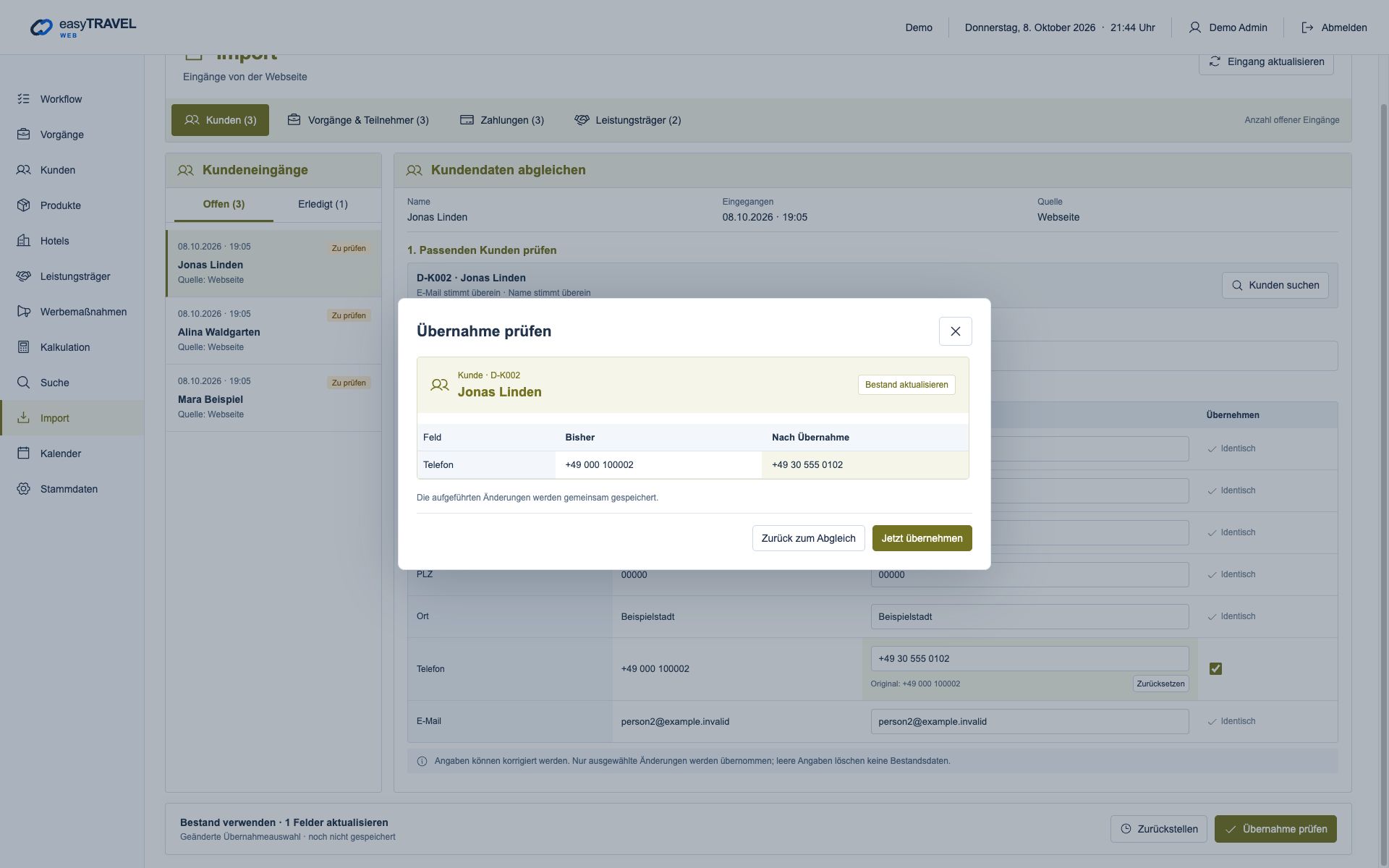Click the Kunden people icon in sidebar
Image resolution: width=1389 pixels, height=868 pixels.
point(23,170)
